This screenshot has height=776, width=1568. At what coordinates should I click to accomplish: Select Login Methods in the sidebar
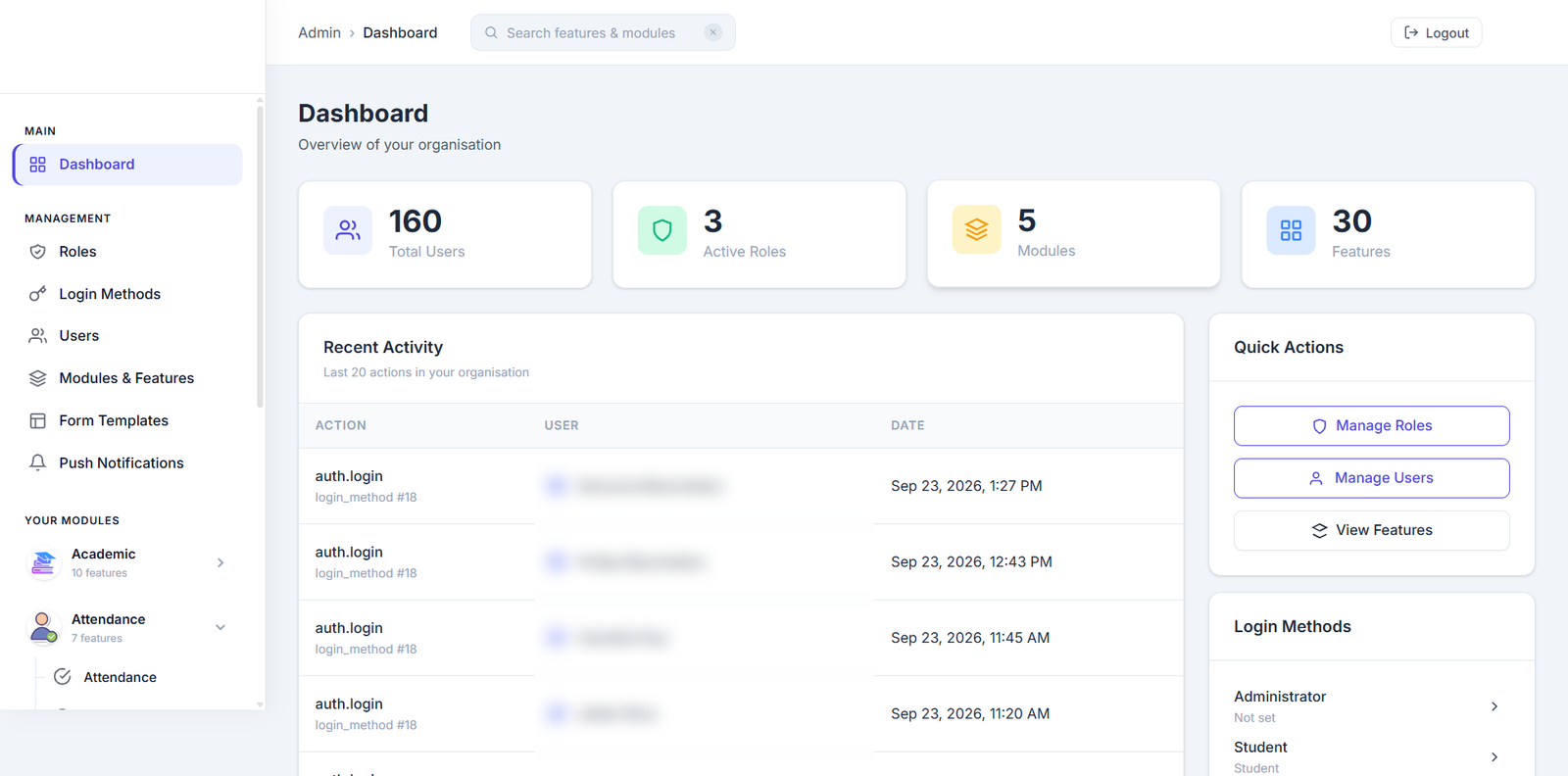click(127, 294)
